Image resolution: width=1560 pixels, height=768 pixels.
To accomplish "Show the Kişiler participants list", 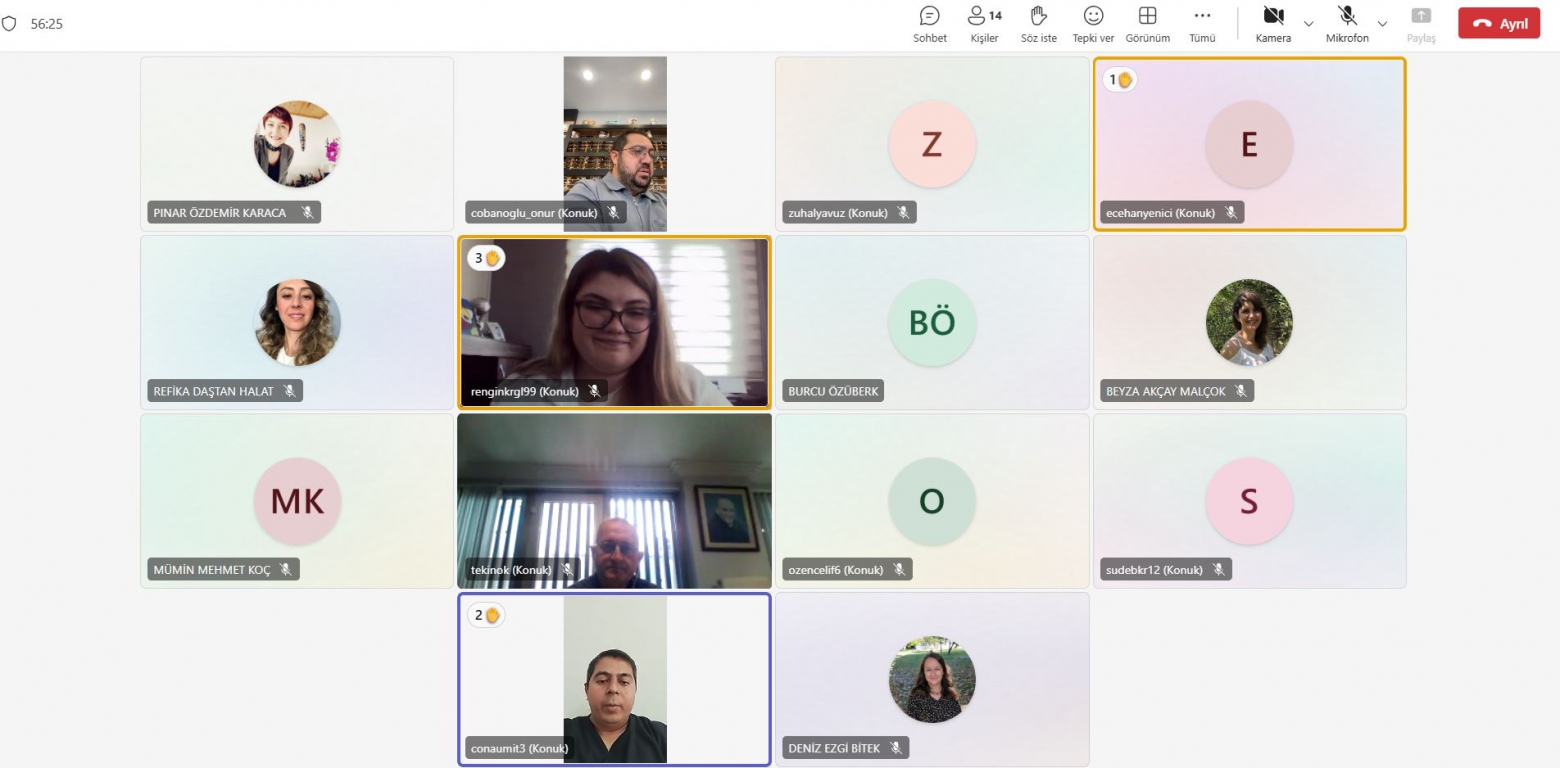I will point(983,17).
